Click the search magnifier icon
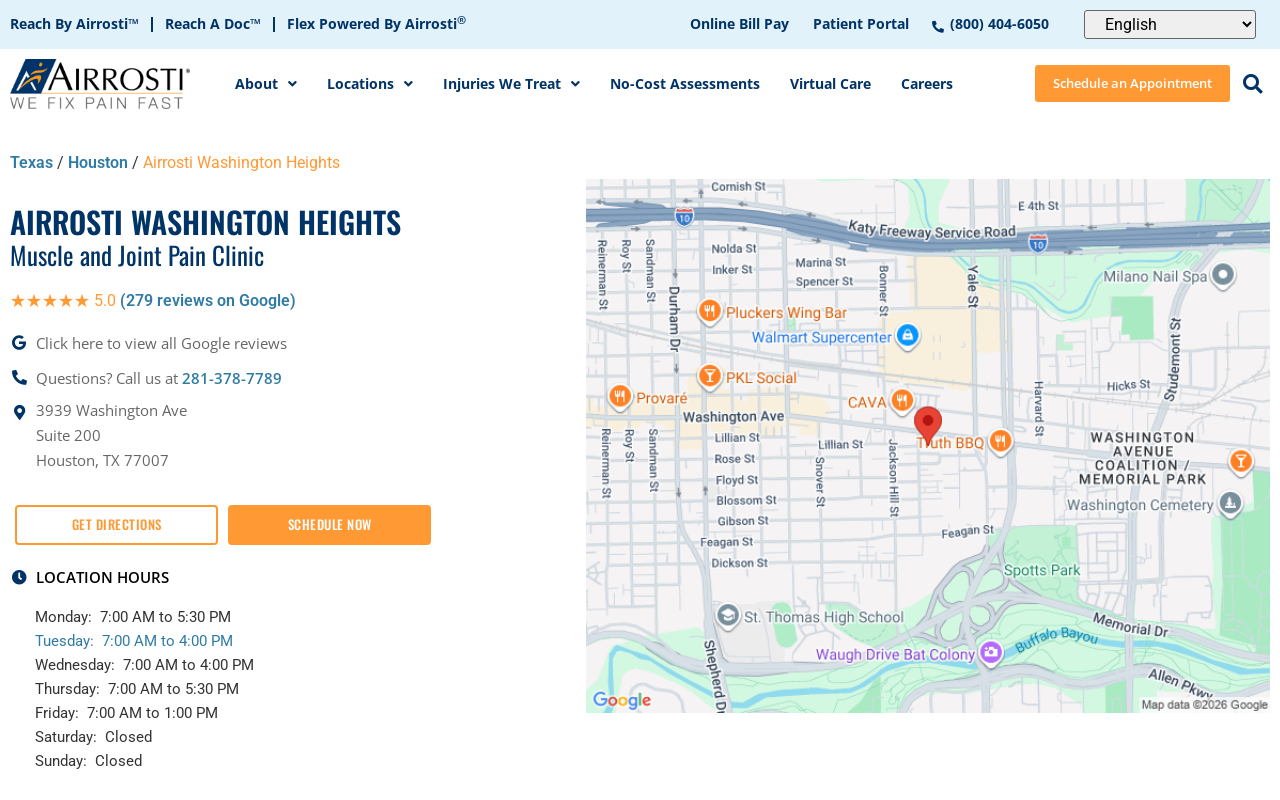 (1252, 84)
